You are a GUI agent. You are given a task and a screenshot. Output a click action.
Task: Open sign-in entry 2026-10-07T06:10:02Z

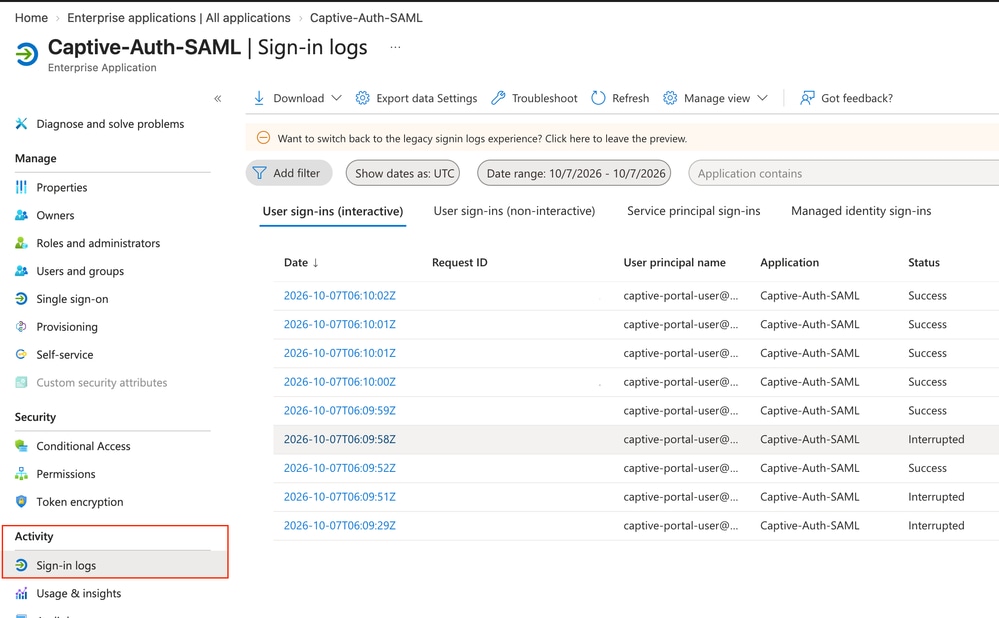click(x=340, y=296)
